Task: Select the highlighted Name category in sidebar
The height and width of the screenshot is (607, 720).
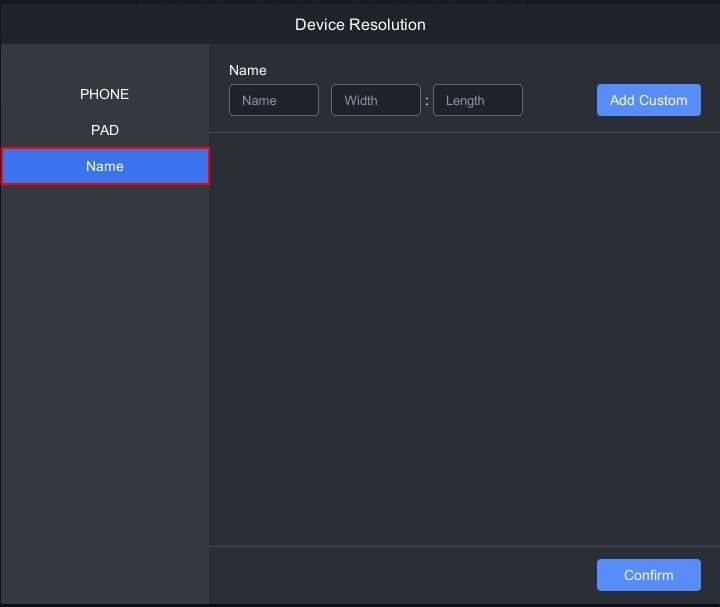Action: 104,166
